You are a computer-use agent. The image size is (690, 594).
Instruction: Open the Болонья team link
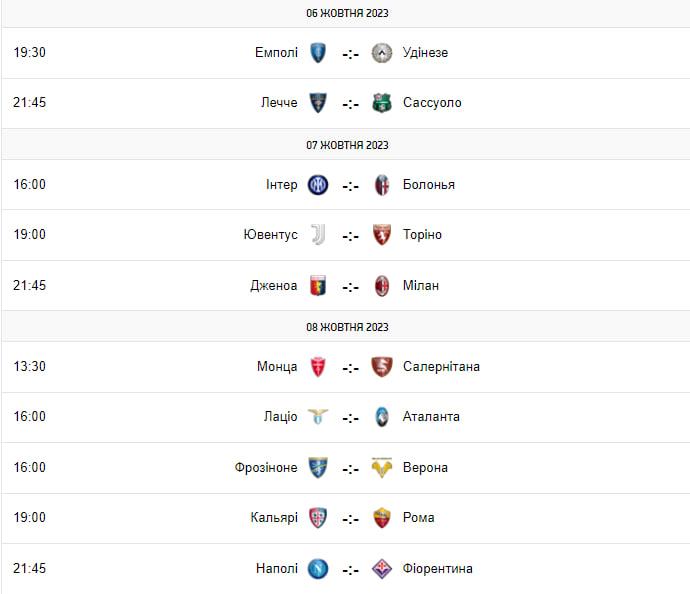click(429, 185)
